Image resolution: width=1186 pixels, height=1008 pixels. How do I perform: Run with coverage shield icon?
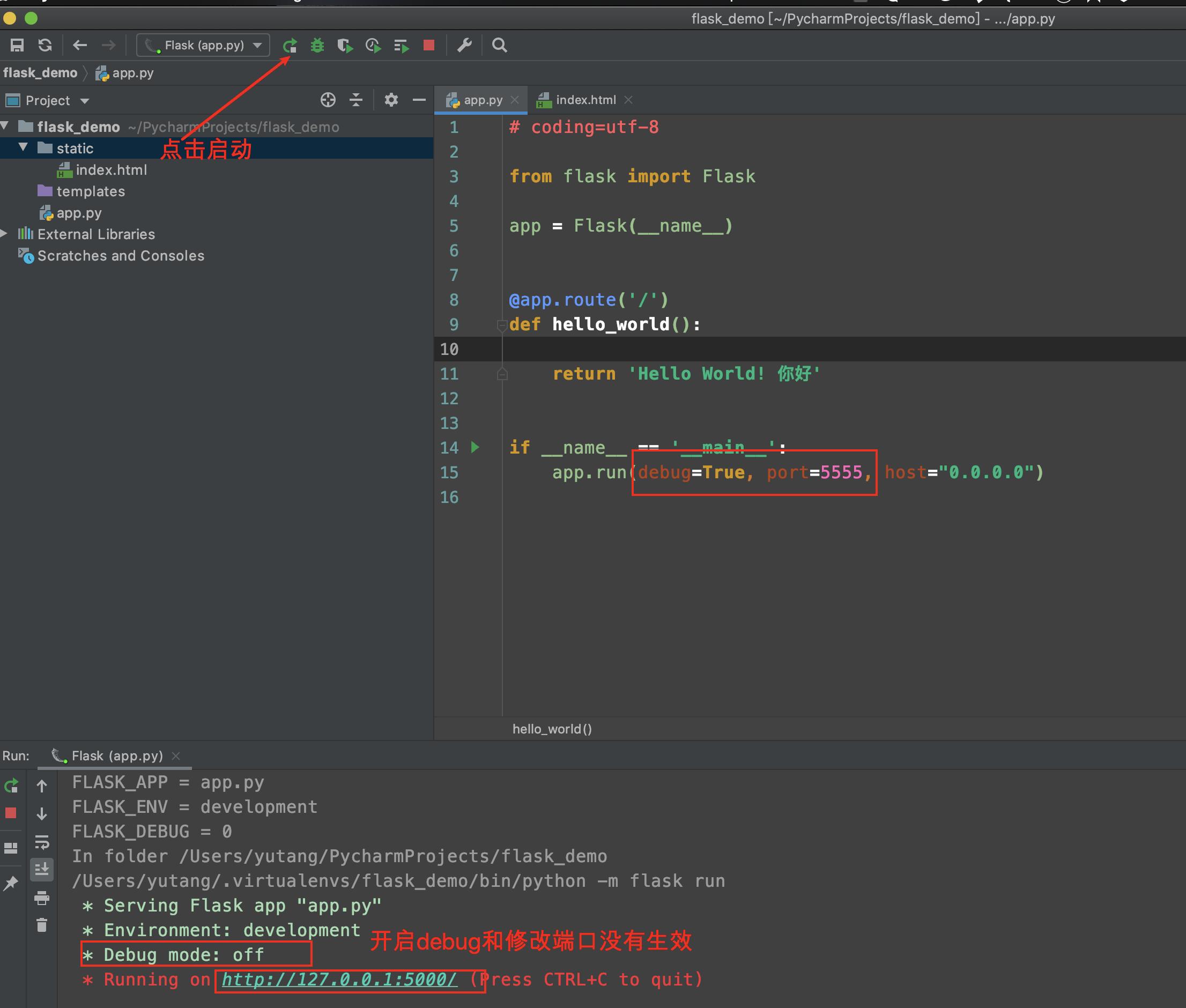pyautogui.click(x=345, y=45)
